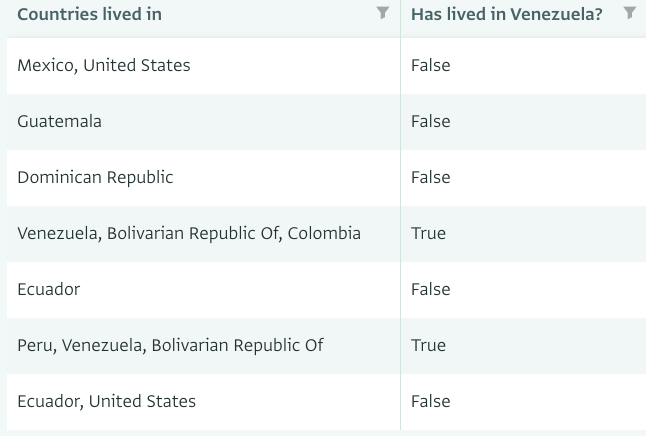The width and height of the screenshot is (646, 436).
Task: Click the column divider between the headers
Action: [400, 19]
